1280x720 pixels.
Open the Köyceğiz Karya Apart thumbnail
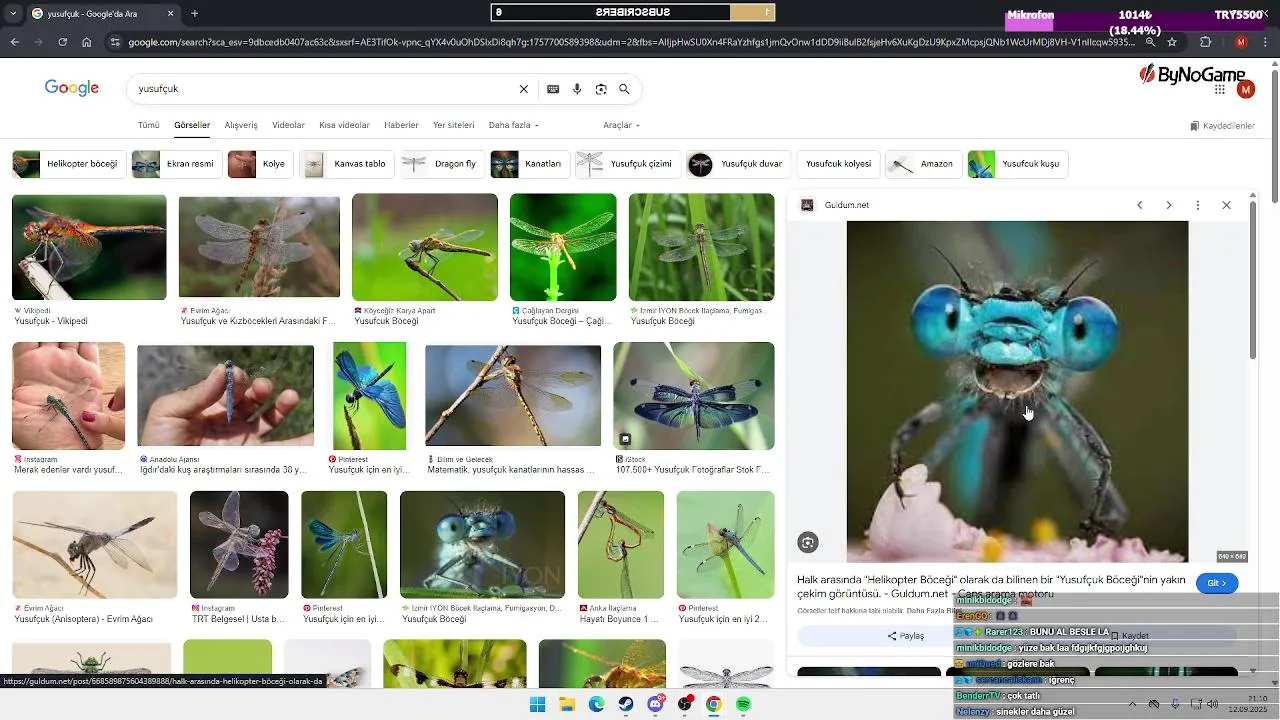pos(424,247)
